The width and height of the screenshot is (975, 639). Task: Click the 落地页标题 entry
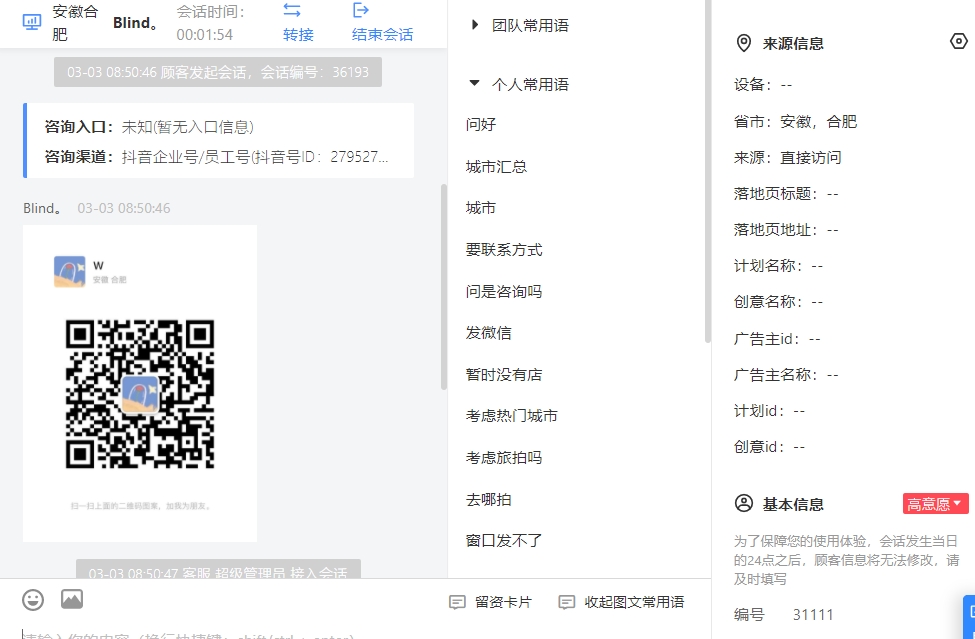(786, 194)
